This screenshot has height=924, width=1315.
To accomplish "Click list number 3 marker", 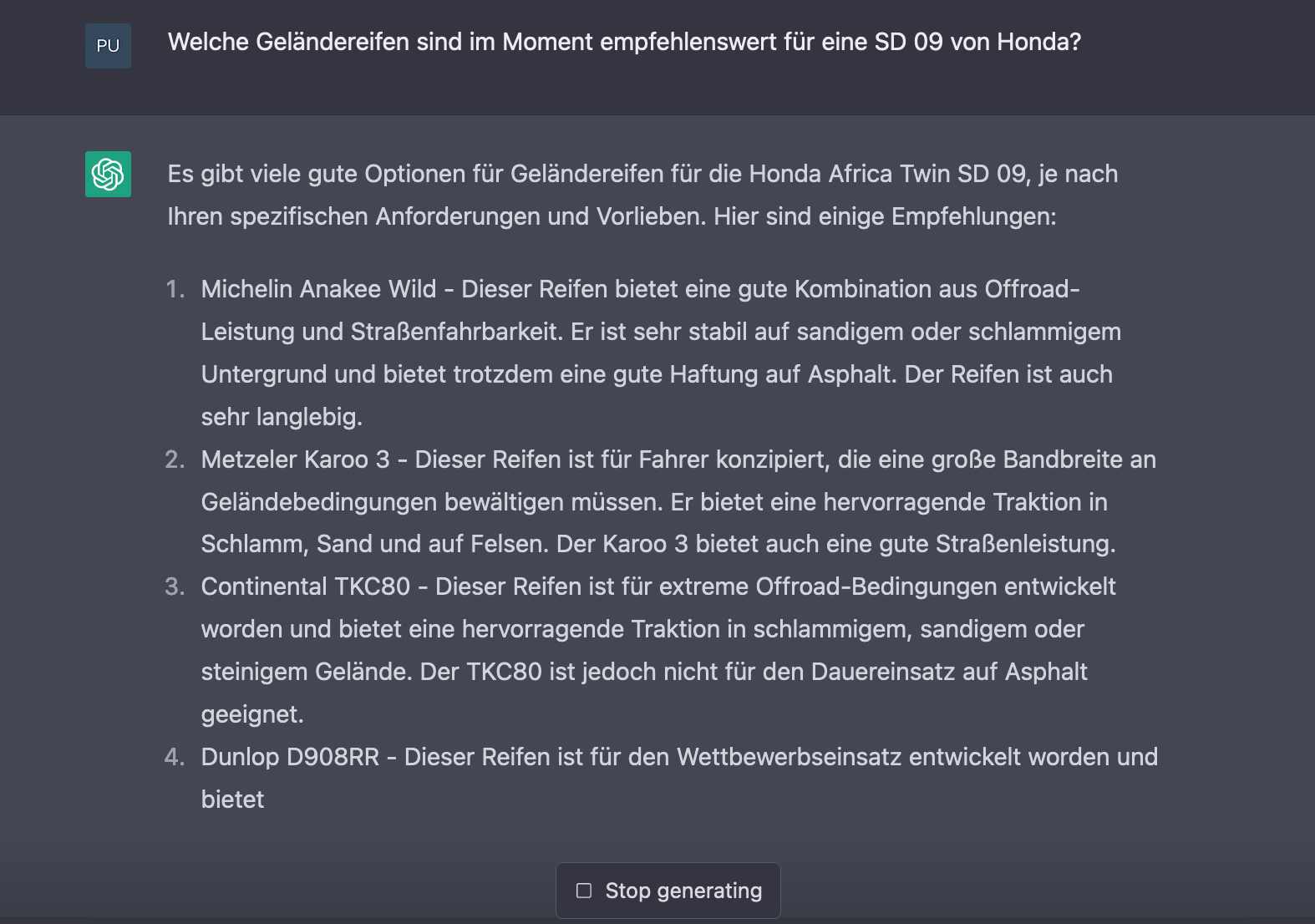I will (x=175, y=586).
